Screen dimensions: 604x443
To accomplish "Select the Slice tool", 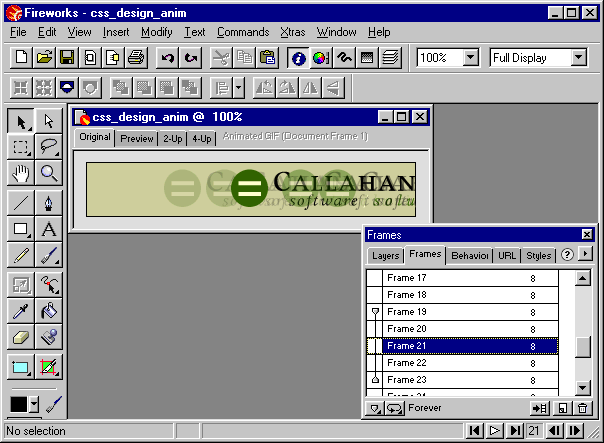I will click(x=49, y=367).
